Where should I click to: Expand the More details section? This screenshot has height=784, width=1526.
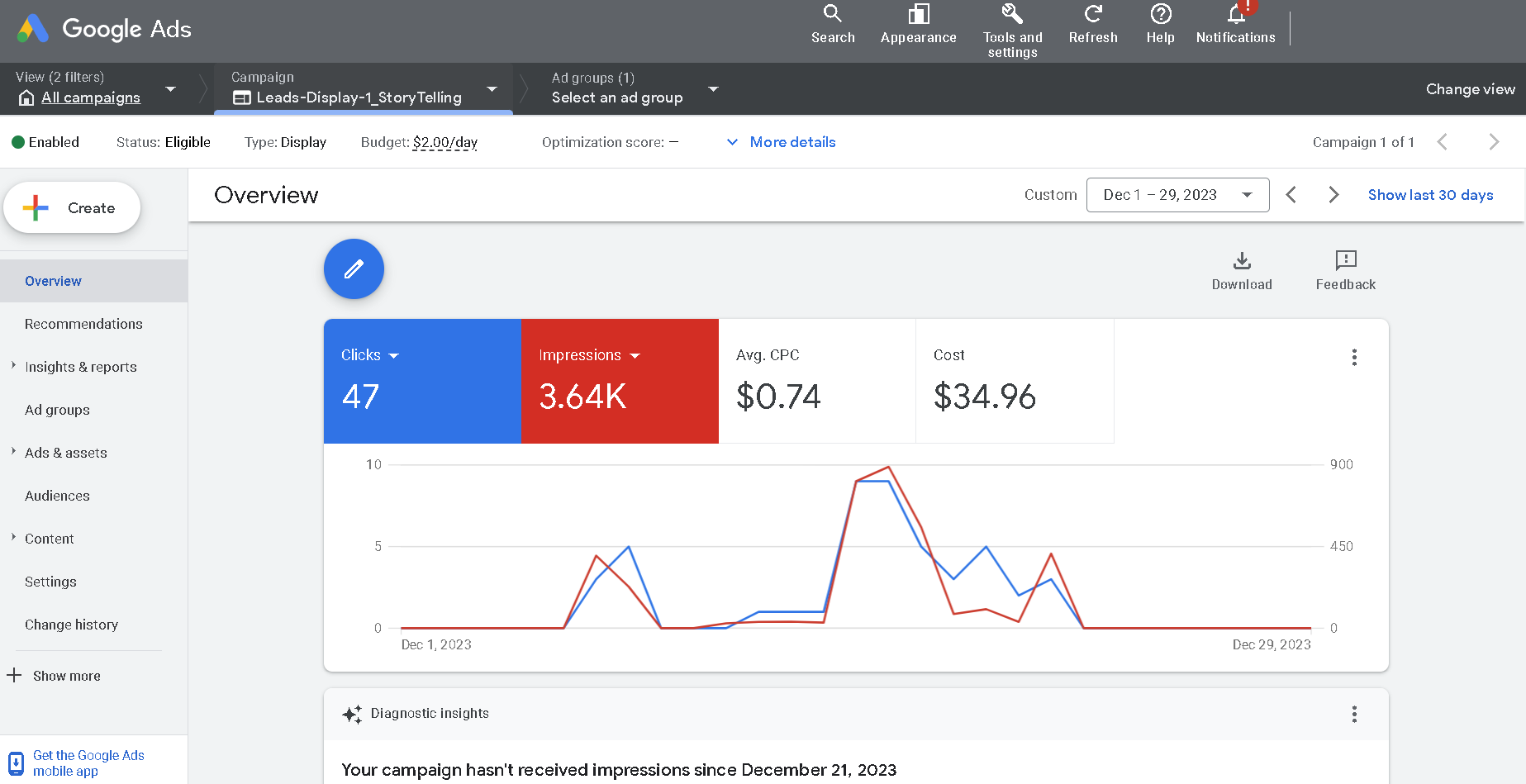click(x=781, y=142)
